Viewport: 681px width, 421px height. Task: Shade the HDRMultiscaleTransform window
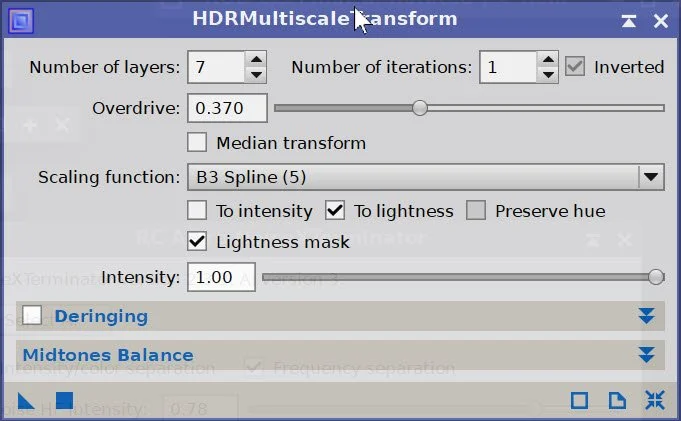(x=628, y=20)
